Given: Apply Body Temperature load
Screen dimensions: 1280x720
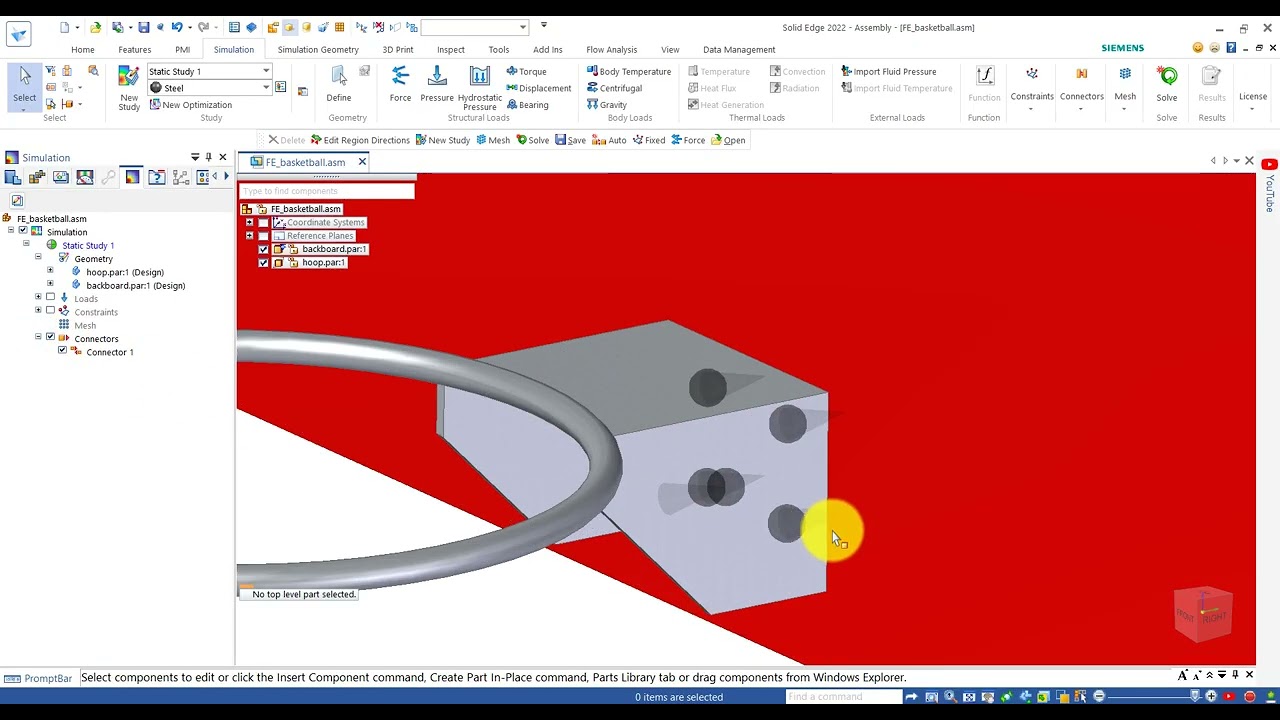Looking at the screenshot, I should [628, 71].
